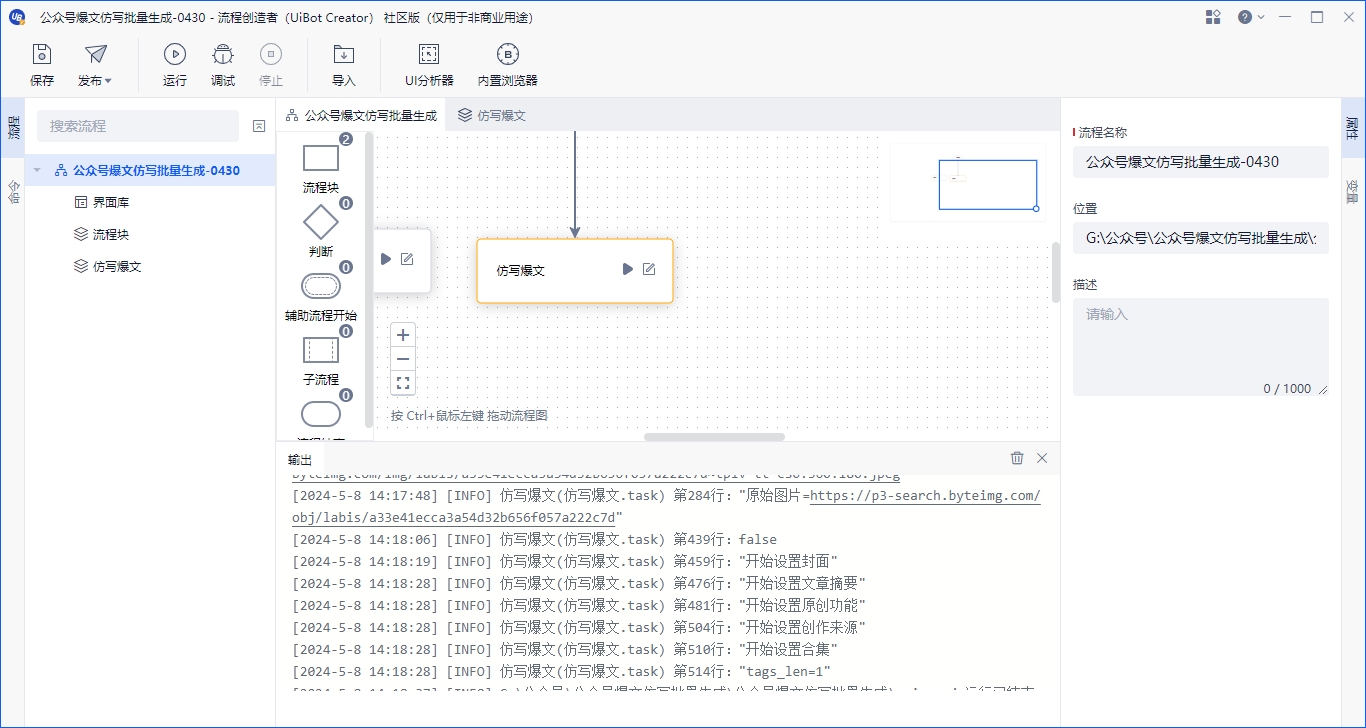Click play icon on the partially hidden block
1366x728 pixels.
click(386, 259)
